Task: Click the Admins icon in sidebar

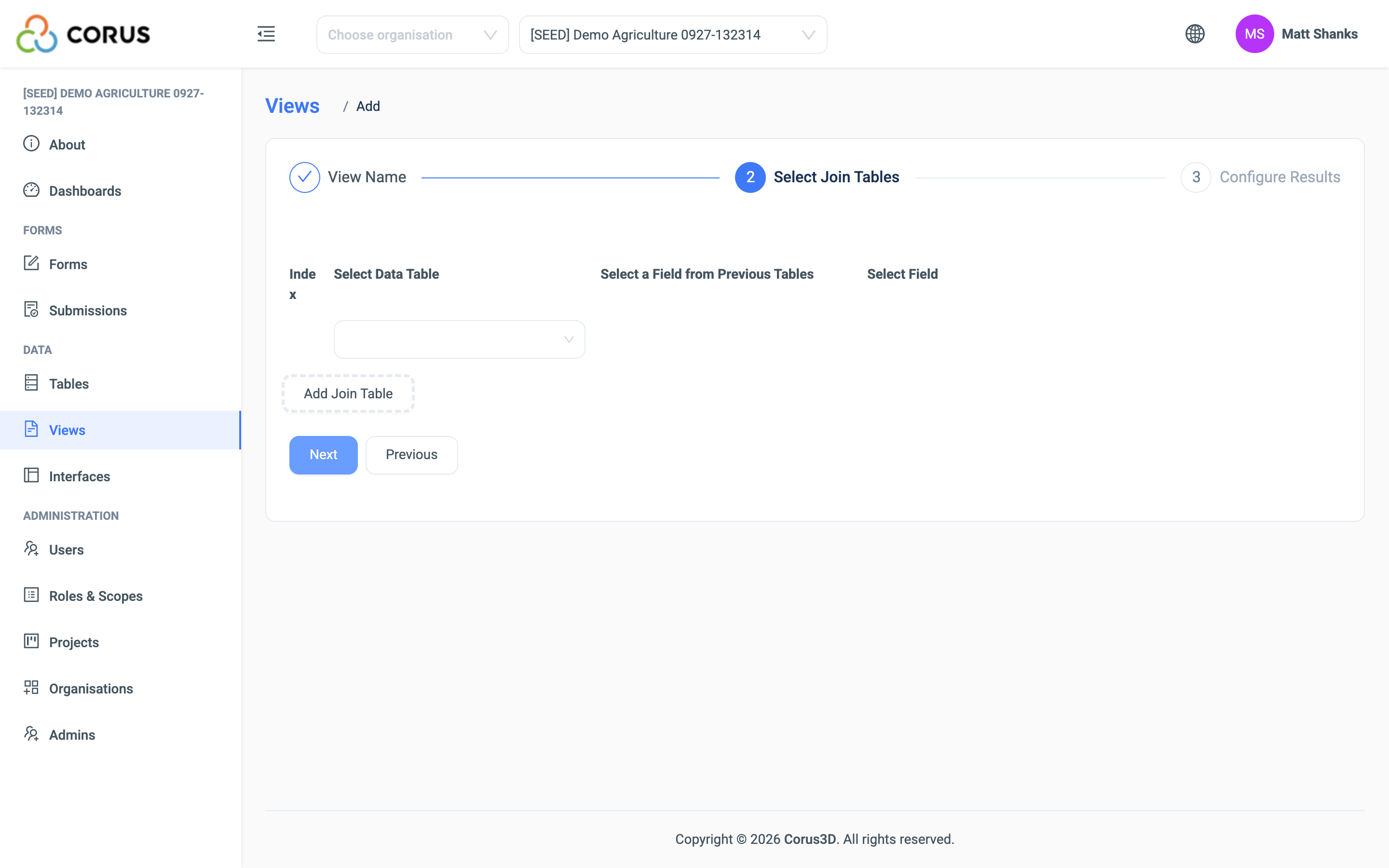Action: coord(31,734)
